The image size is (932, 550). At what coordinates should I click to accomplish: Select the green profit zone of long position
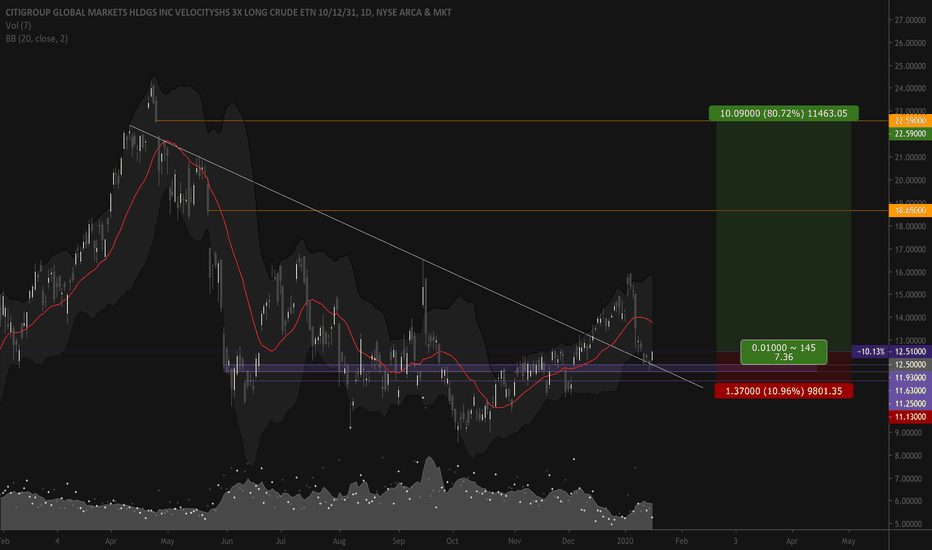[x=783, y=238]
